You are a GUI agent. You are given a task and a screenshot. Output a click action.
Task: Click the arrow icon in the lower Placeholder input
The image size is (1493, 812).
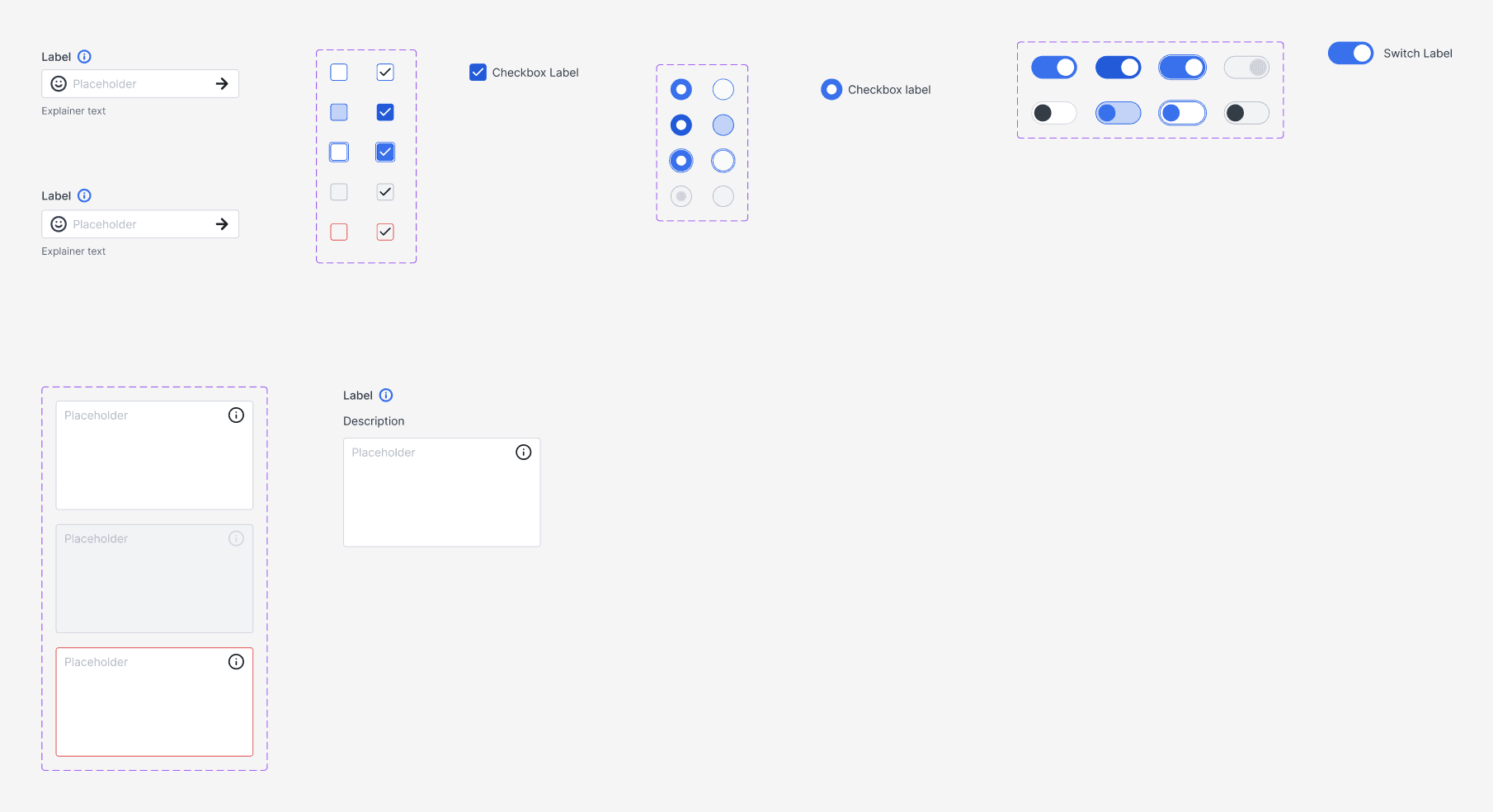[222, 224]
